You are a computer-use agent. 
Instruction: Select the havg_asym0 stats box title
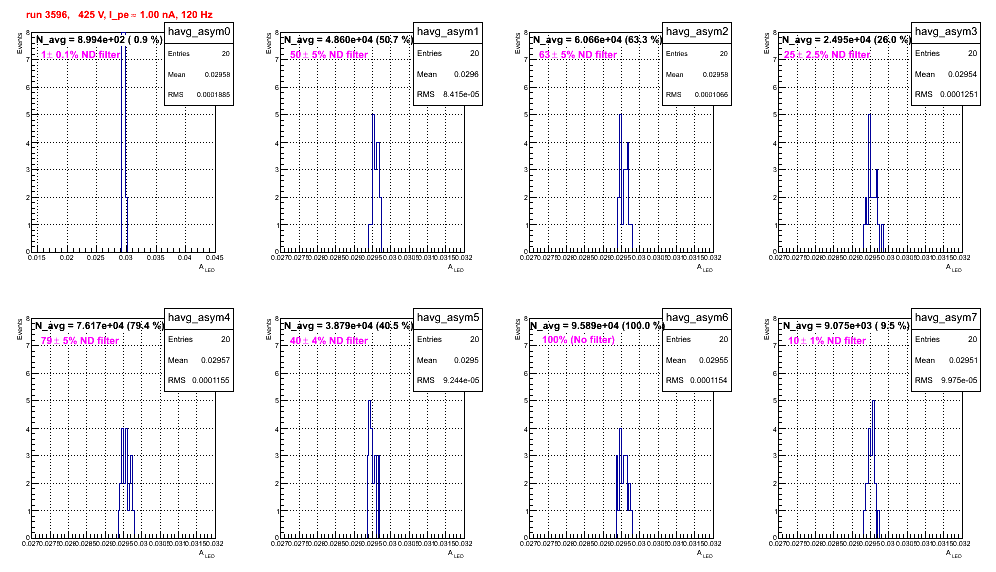click(199, 31)
